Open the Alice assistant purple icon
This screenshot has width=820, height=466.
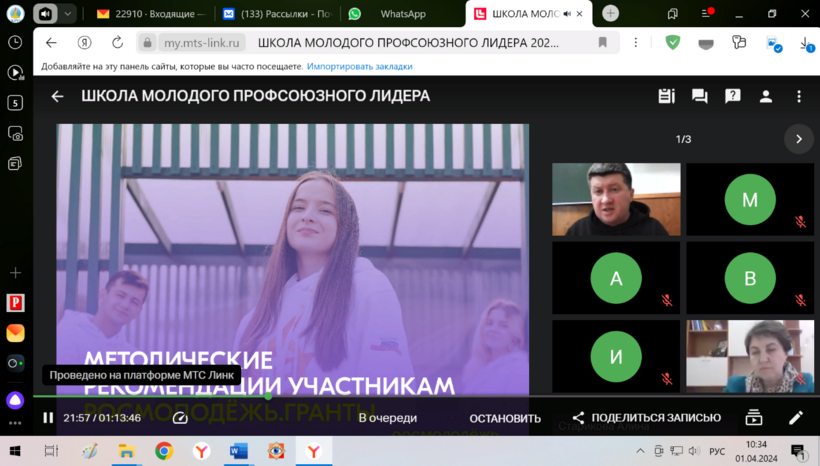click(x=15, y=401)
